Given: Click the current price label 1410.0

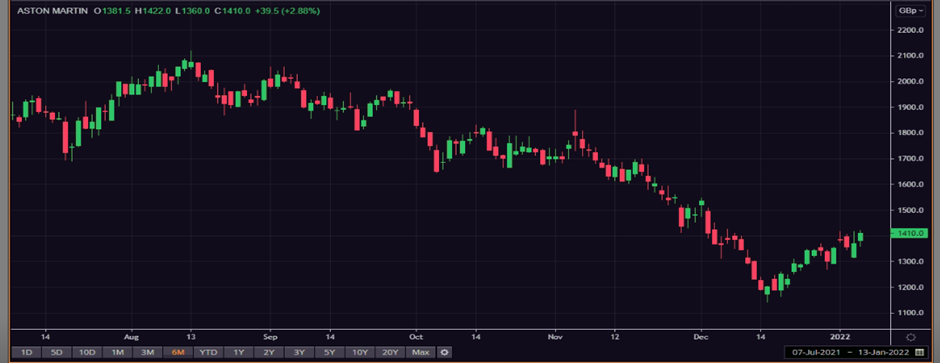Looking at the screenshot, I should (x=910, y=233).
